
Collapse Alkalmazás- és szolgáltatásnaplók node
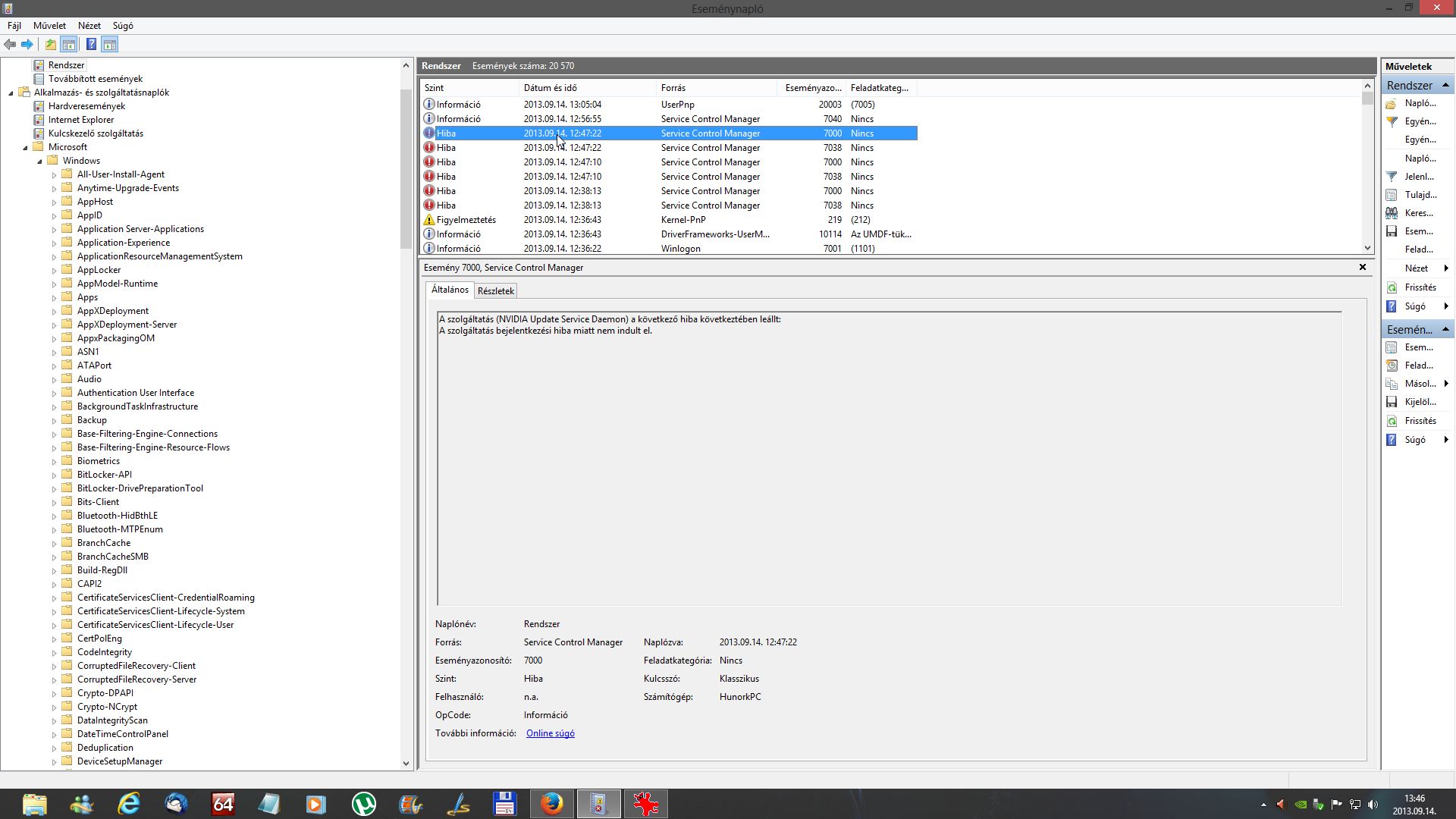11,93
